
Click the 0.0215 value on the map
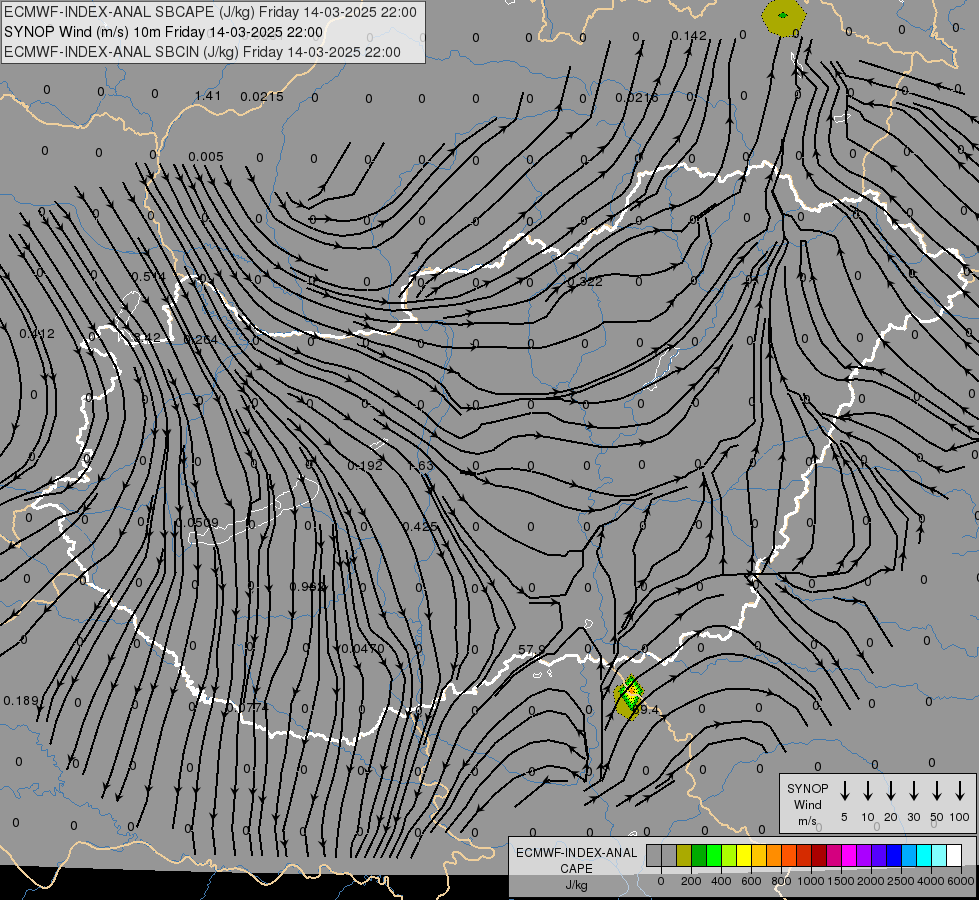pos(262,96)
